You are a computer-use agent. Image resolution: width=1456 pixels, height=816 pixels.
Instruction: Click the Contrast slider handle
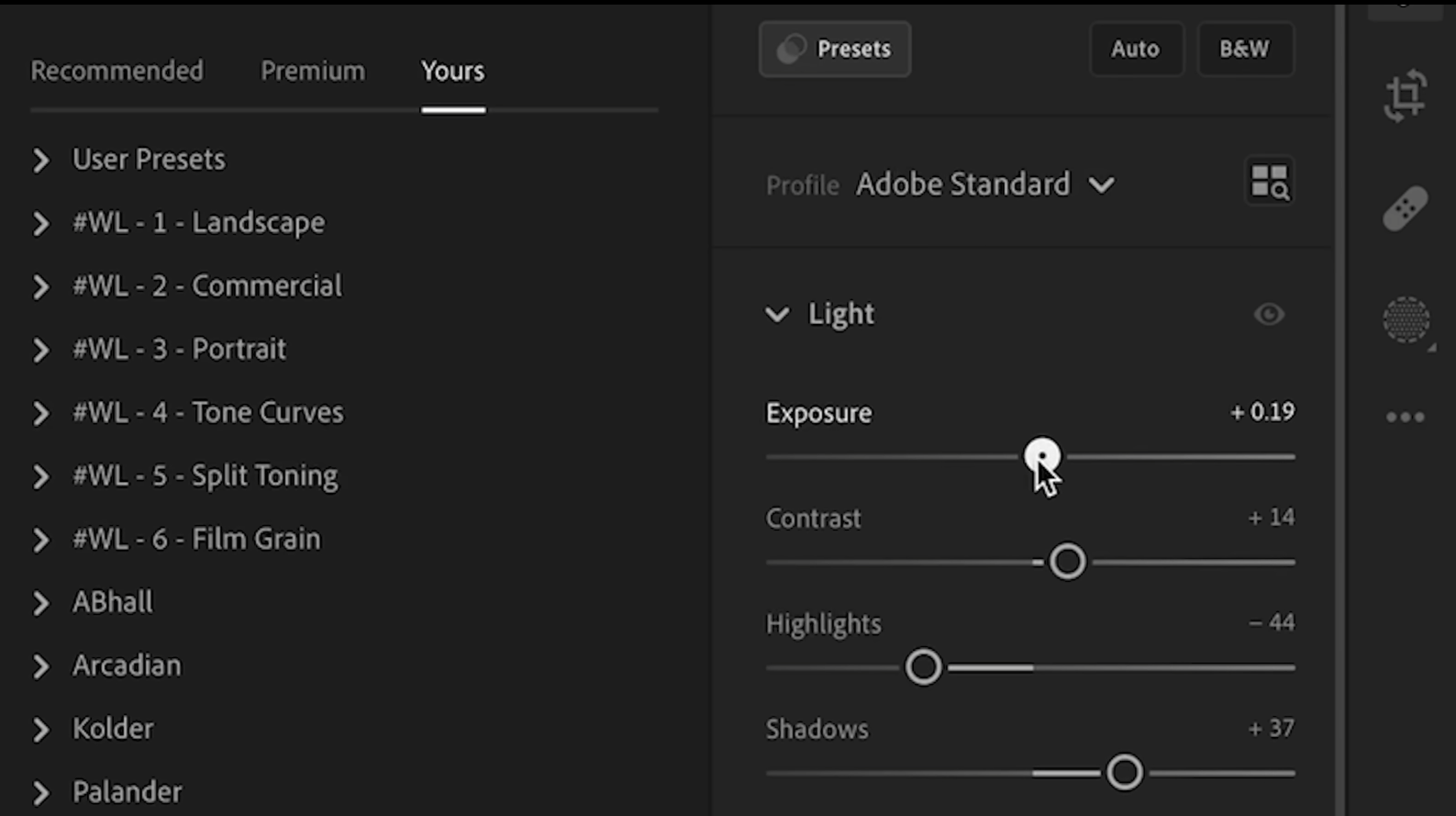(x=1067, y=562)
